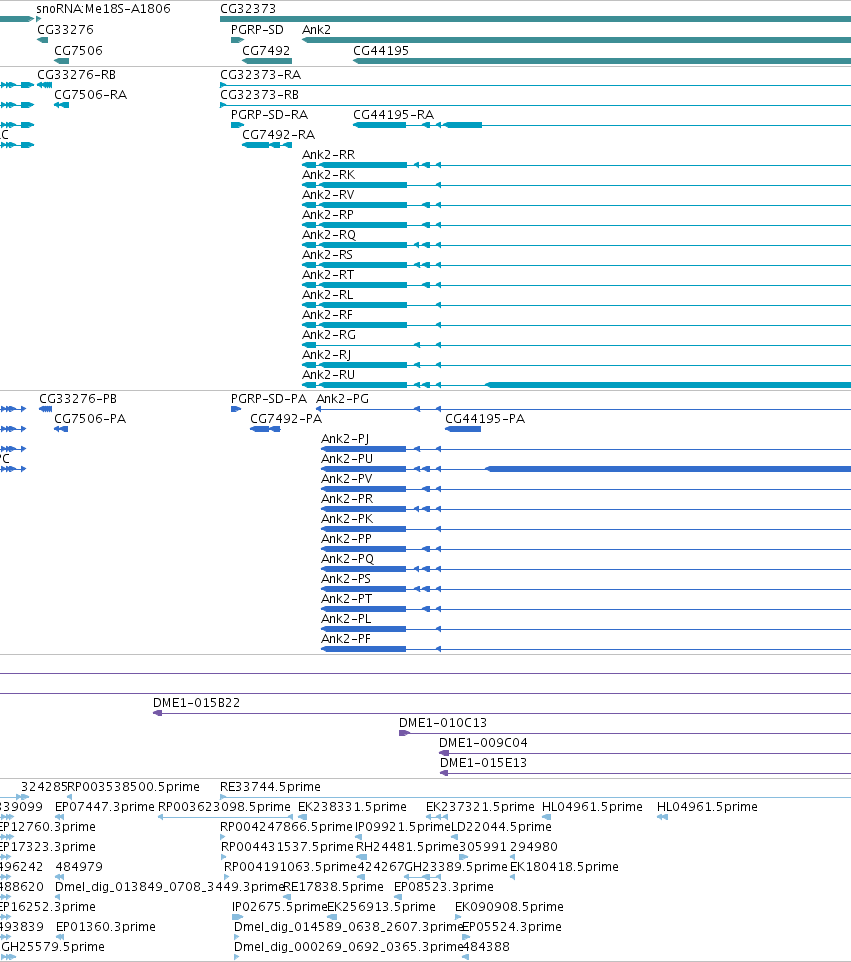Open the EP17323.3prime EST label
Screen dimensions: 851x962
[x=48, y=847]
